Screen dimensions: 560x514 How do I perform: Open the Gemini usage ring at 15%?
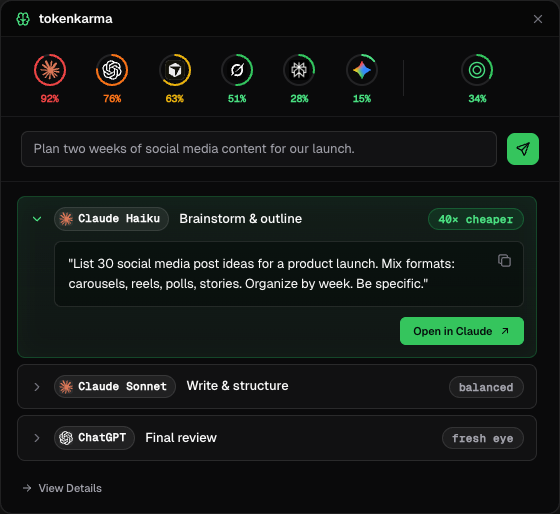click(362, 70)
